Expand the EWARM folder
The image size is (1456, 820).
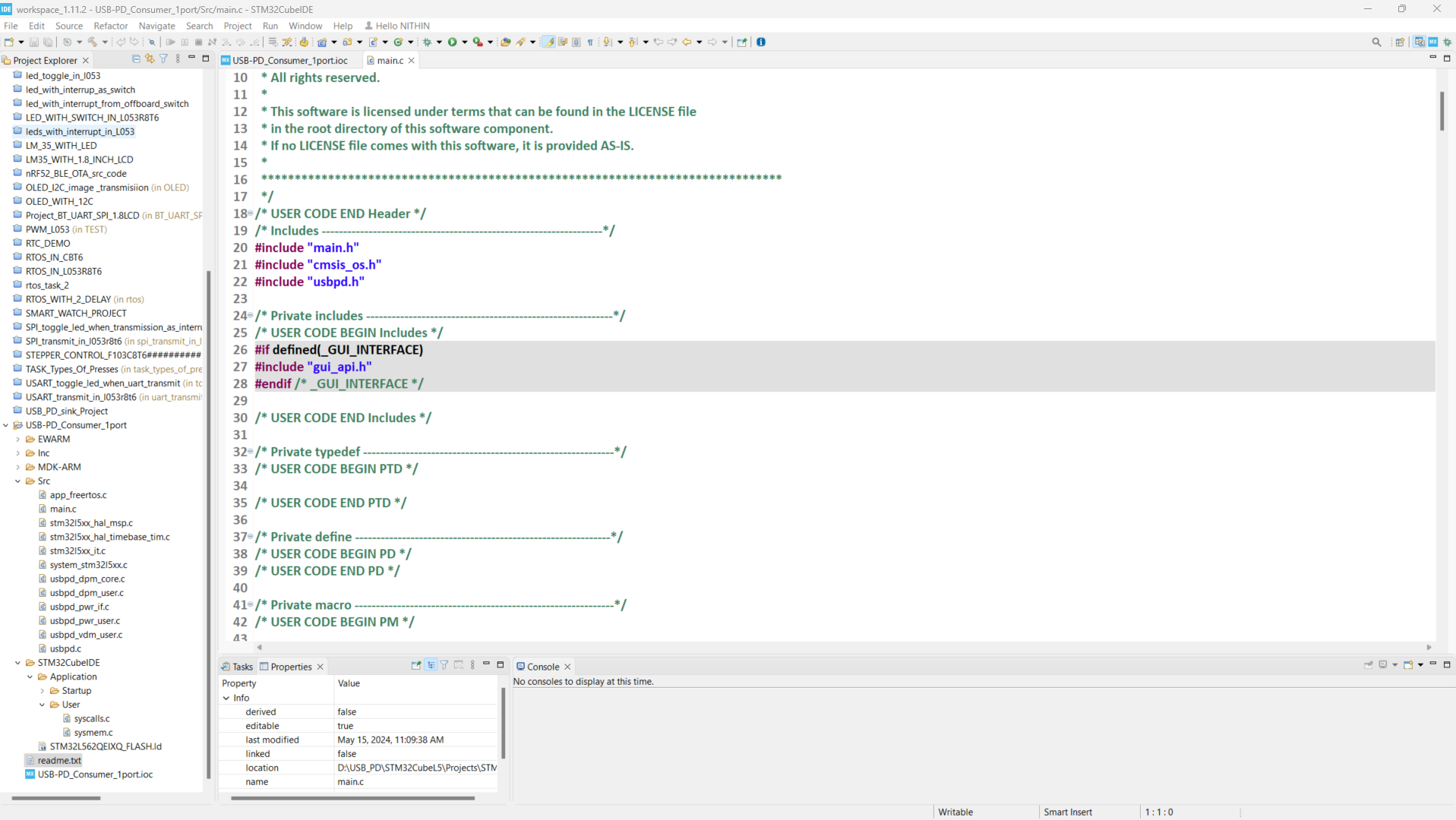(18, 439)
